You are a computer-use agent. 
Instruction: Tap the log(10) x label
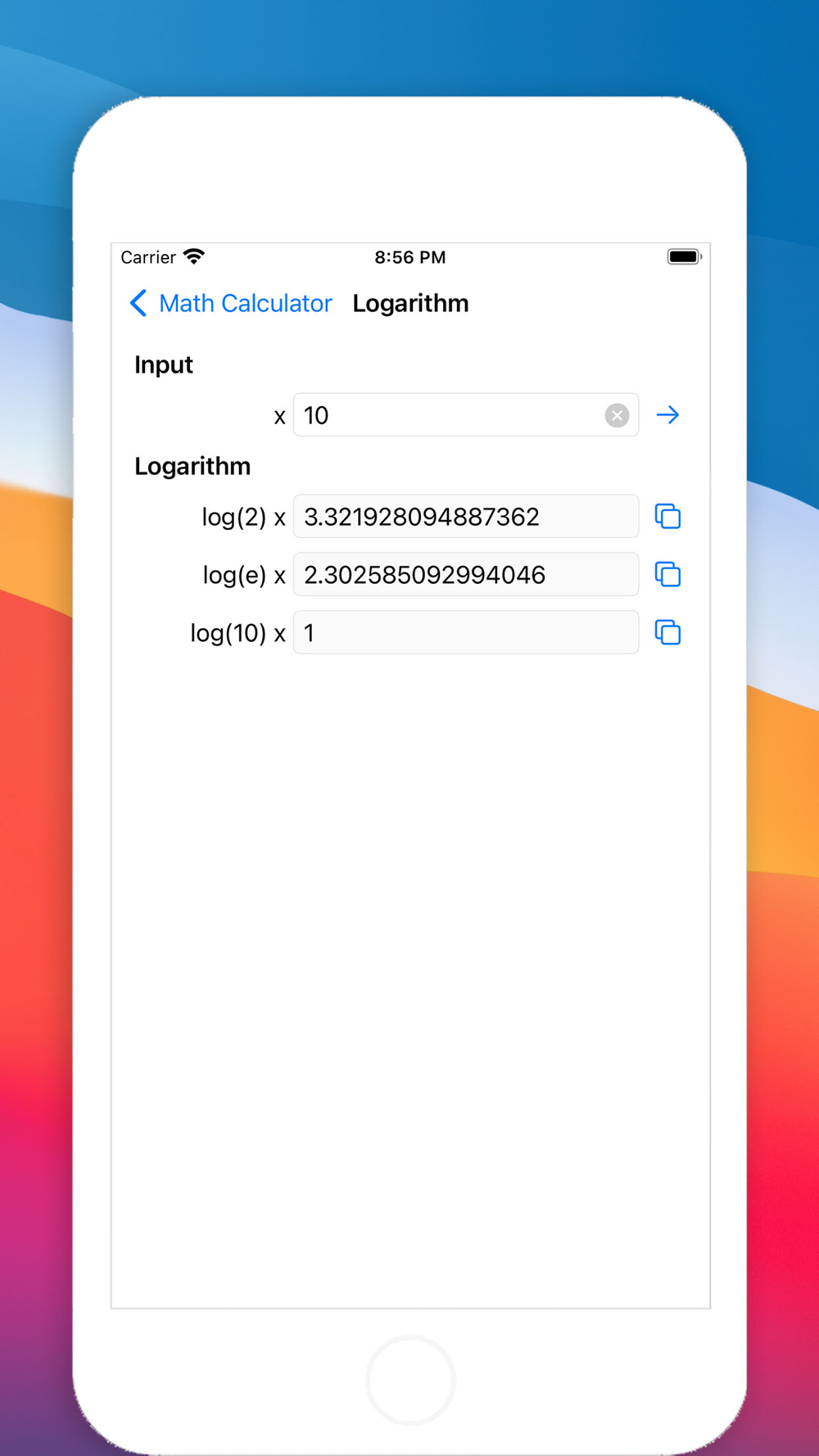point(238,633)
